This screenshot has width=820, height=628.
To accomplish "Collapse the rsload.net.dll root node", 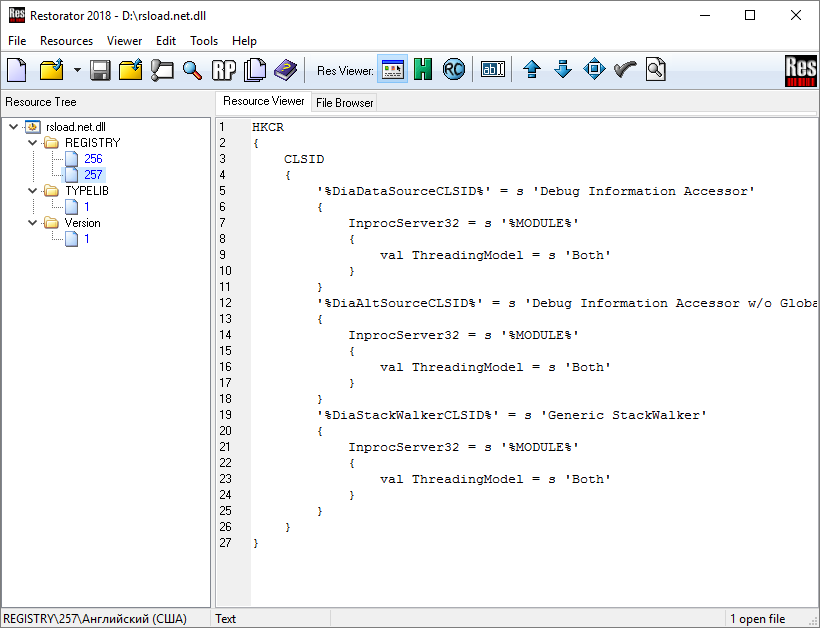I will [14, 127].
